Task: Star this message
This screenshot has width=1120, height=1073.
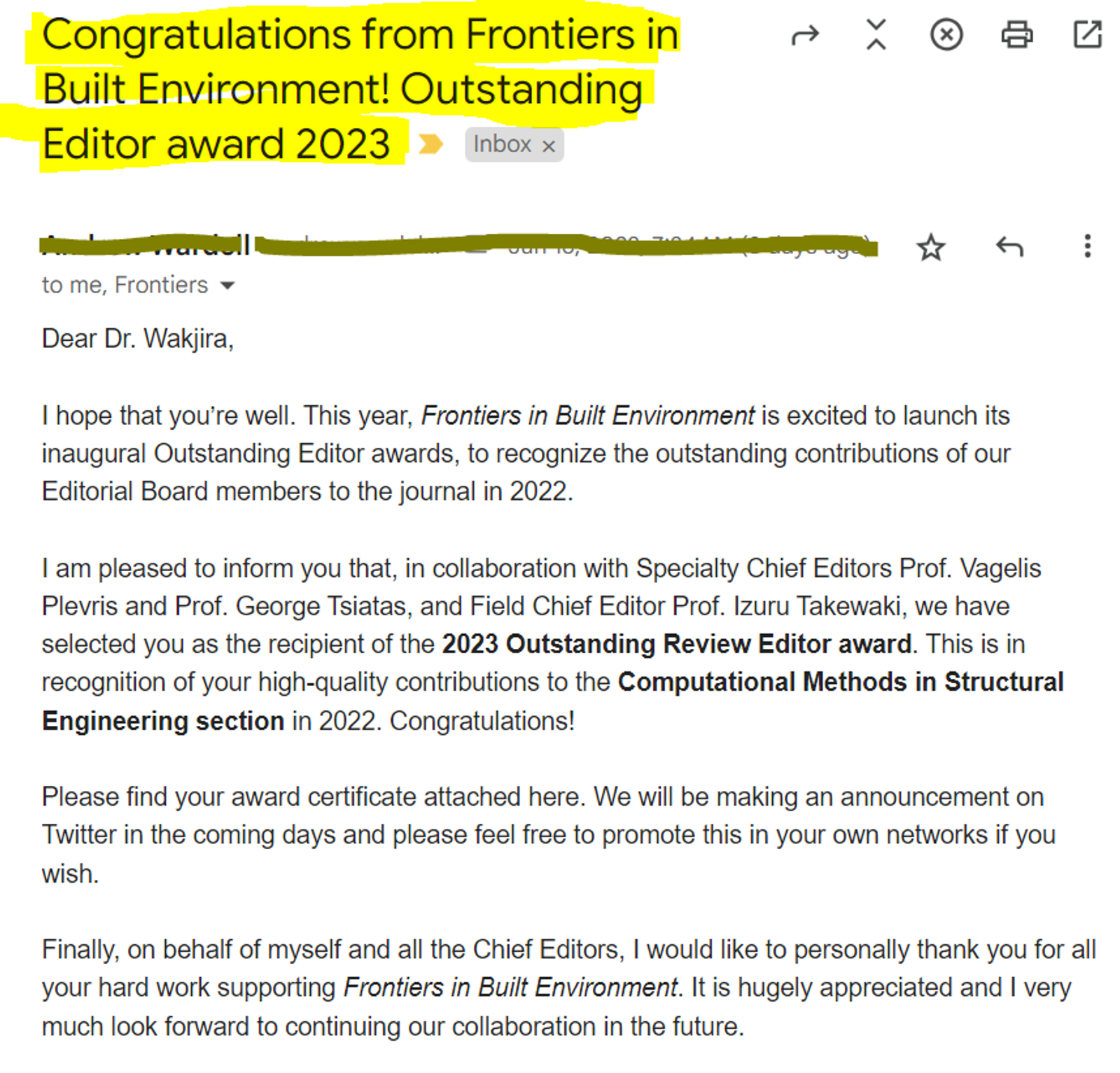Action: [931, 247]
